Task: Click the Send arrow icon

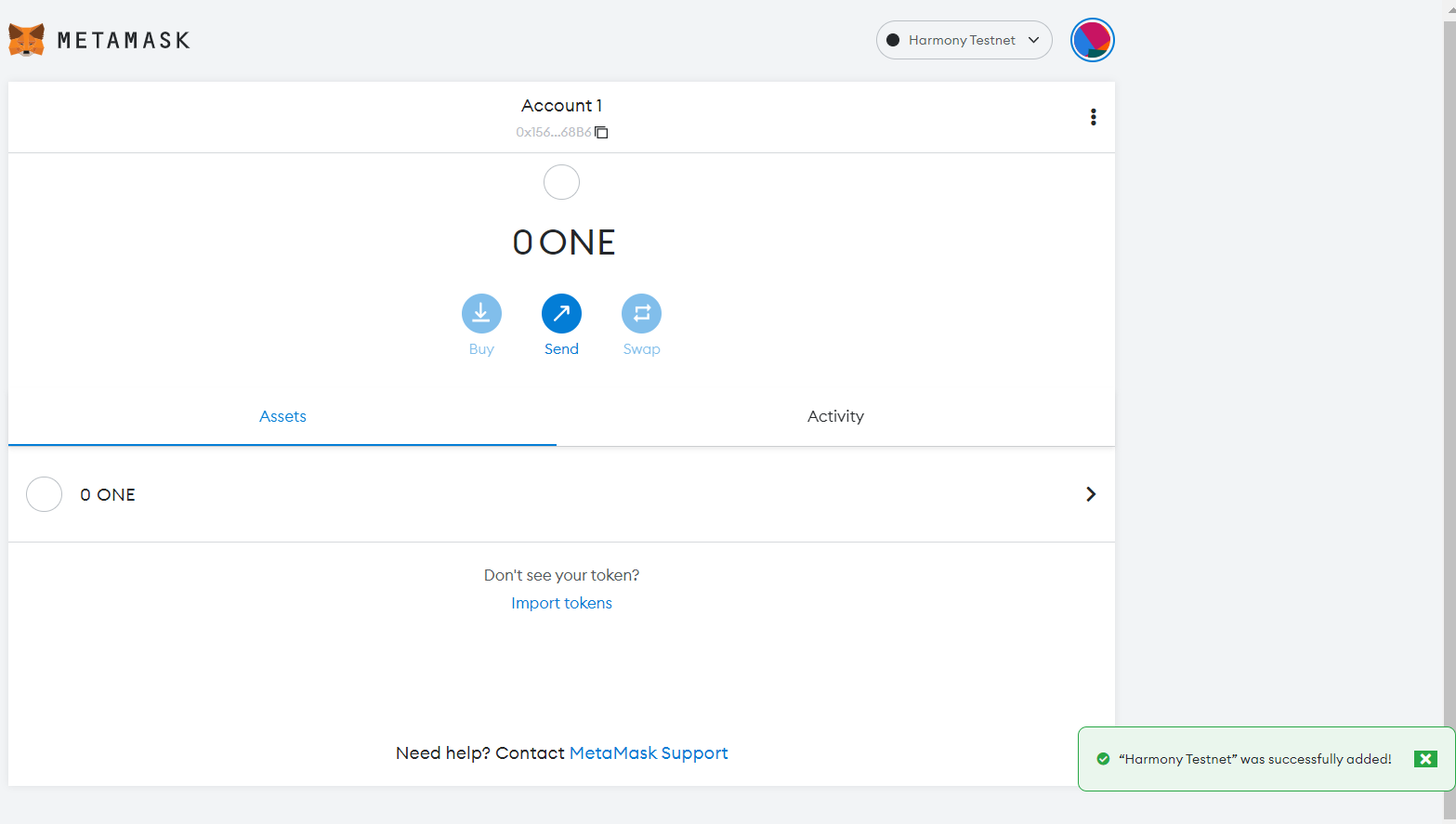Action: coord(561,313)
